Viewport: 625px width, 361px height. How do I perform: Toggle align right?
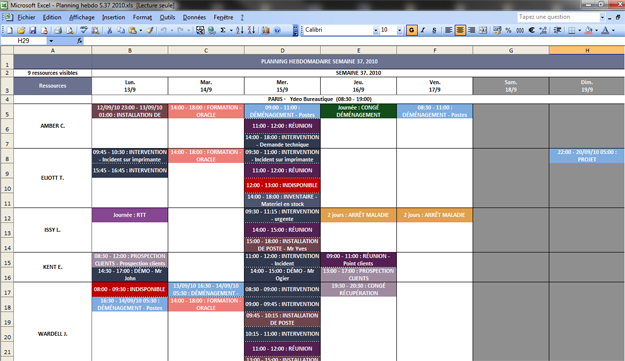click(472, 30)
